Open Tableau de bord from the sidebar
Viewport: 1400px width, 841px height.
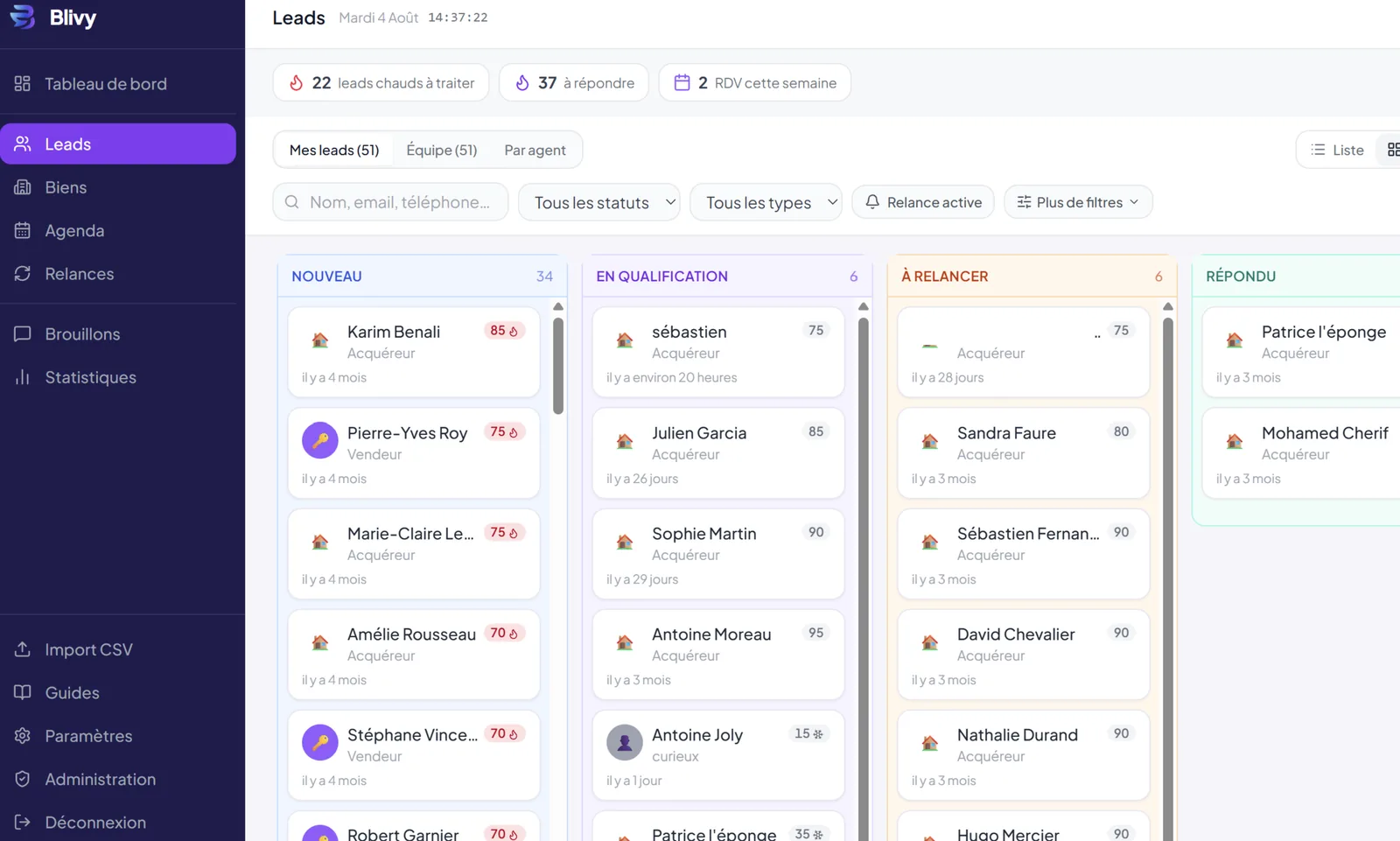(x=118, y=84)
